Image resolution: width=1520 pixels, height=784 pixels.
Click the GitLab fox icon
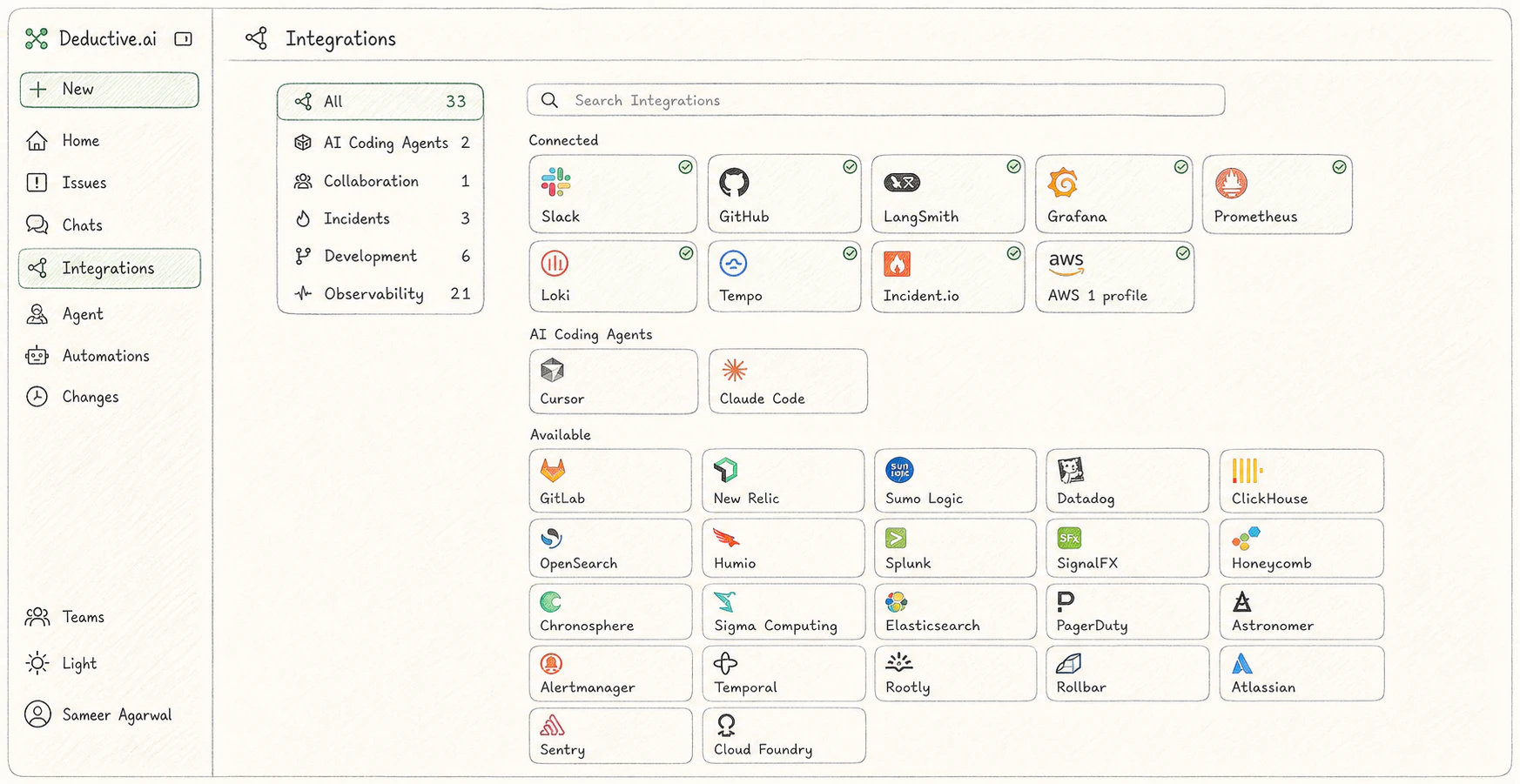pos(553,471)
